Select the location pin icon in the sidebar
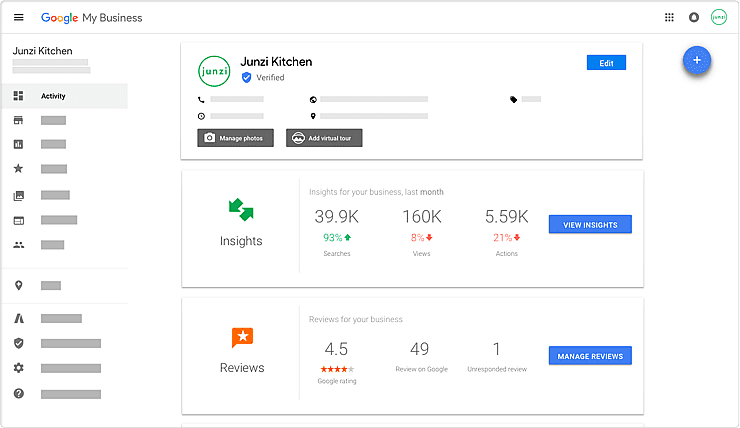The height and width of the screenshot is (428, 740). [x=18, y=285]
